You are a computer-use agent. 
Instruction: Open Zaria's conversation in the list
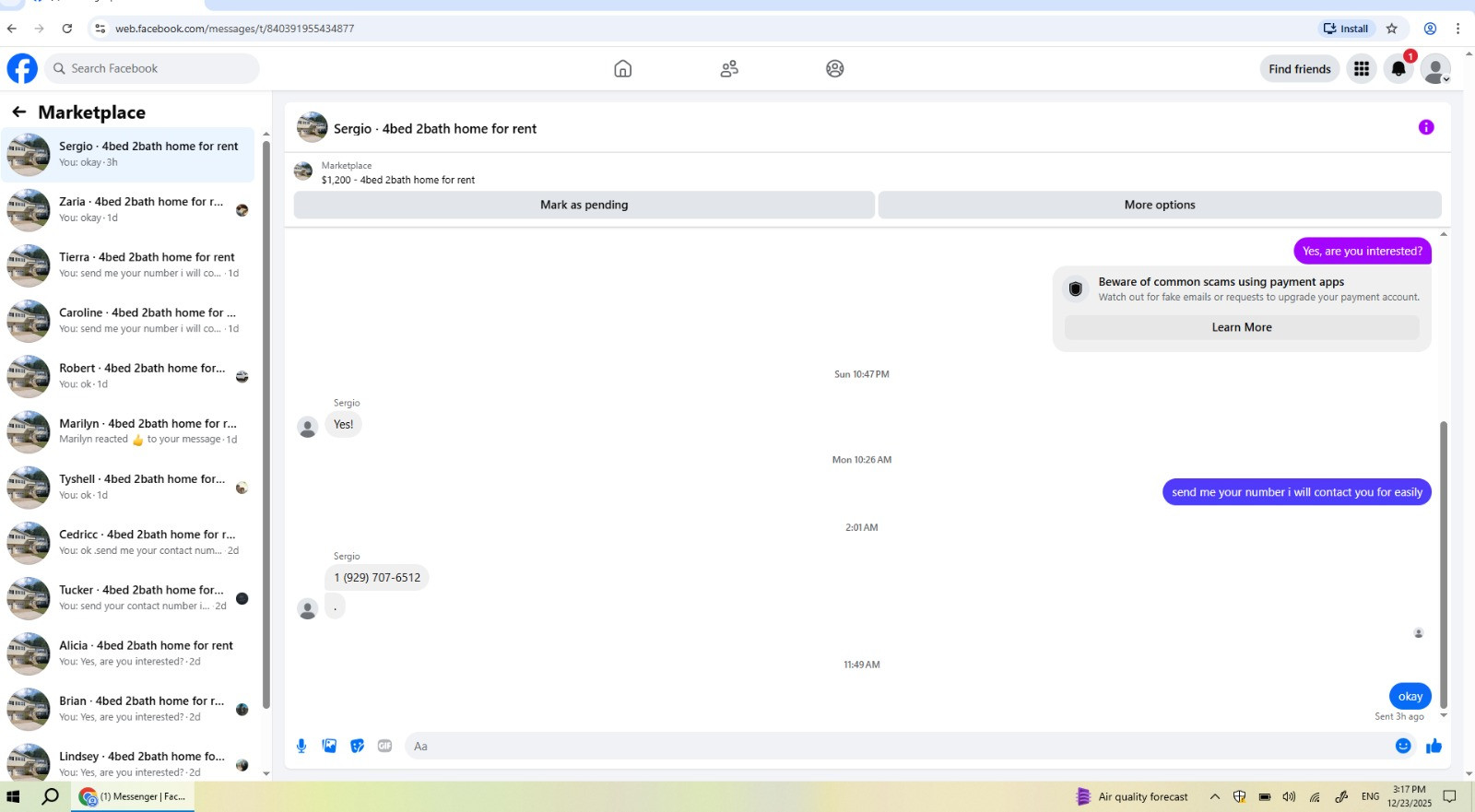coord(128,209)
